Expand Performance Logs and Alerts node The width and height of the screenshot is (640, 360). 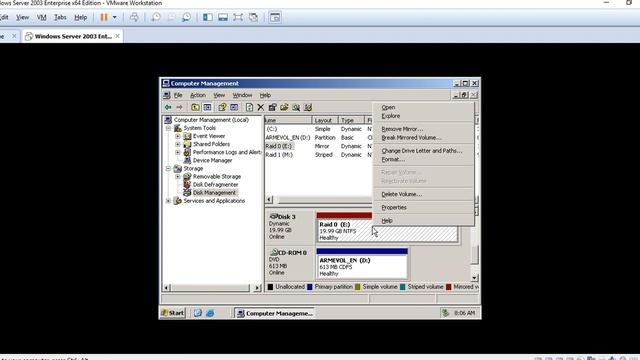[x=178, y=152]
